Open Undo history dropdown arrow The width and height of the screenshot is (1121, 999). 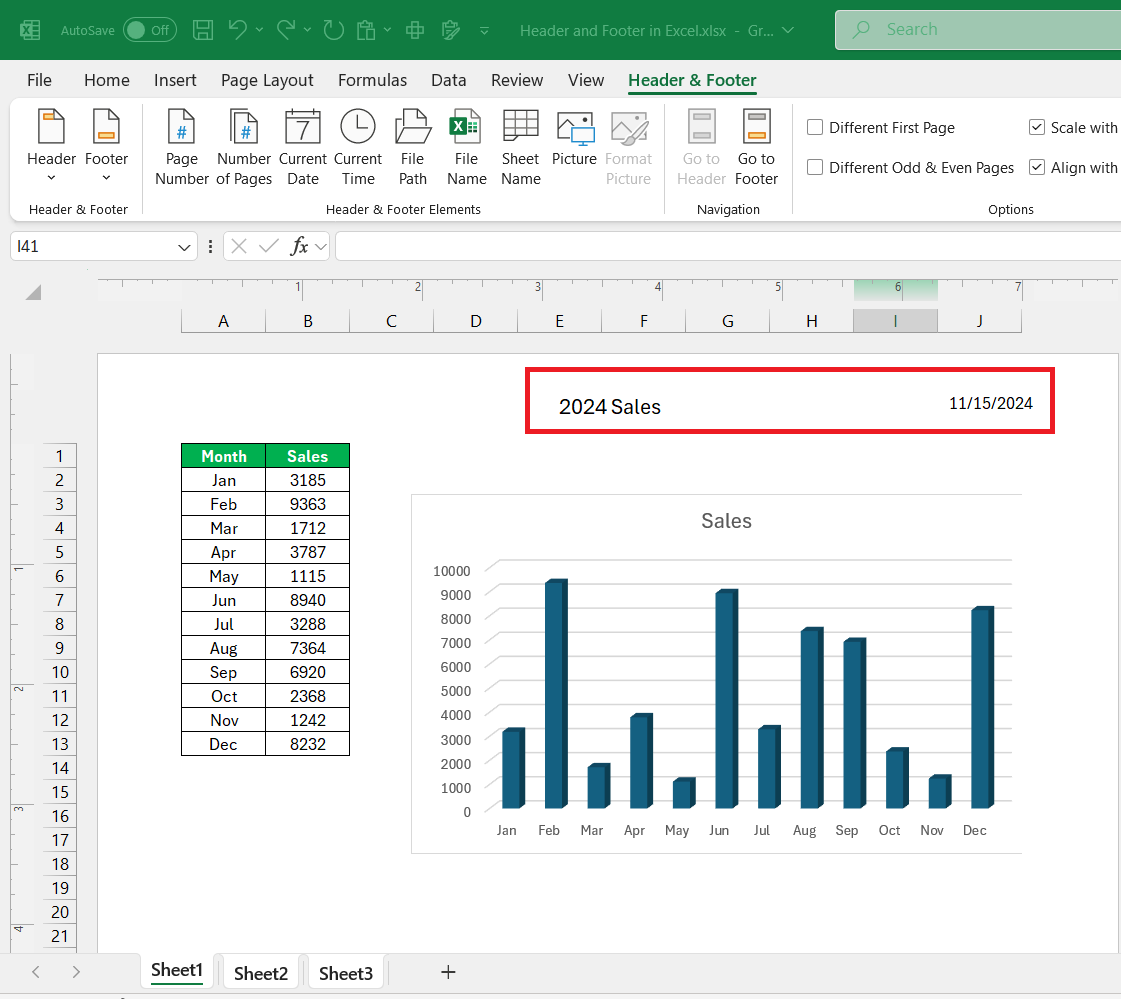coord(260,30)
